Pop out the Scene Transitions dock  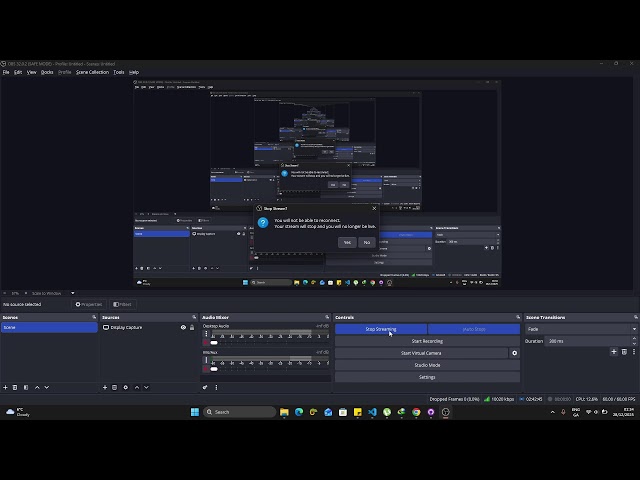pos(636,317)
